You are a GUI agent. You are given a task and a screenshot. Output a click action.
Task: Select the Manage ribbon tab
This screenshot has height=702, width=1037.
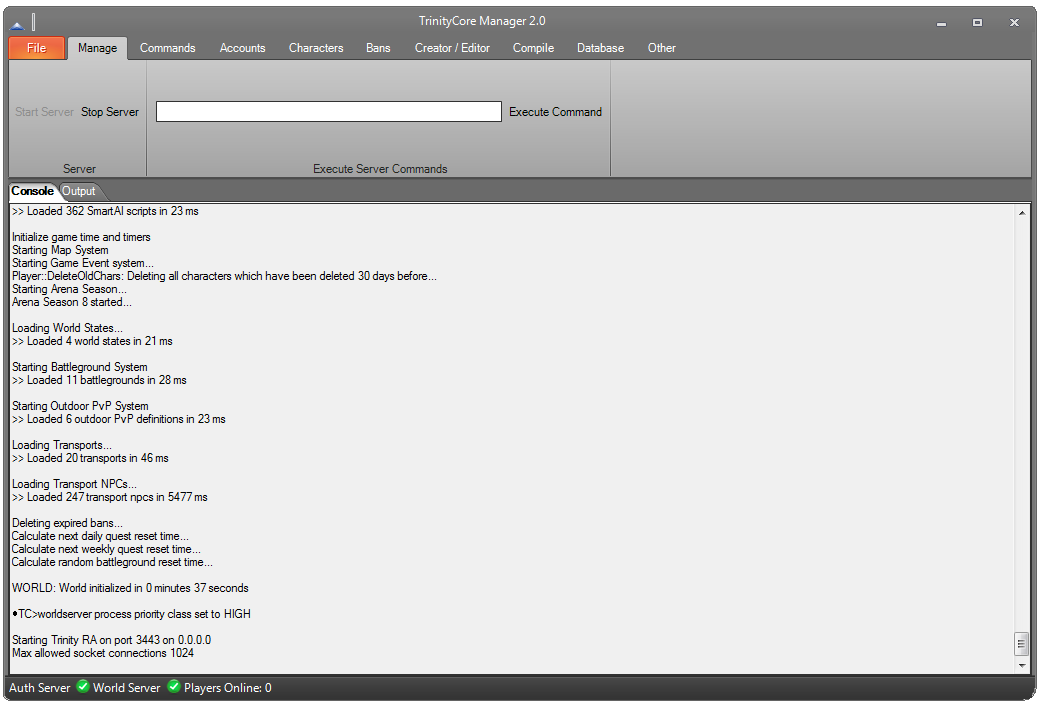97,48
